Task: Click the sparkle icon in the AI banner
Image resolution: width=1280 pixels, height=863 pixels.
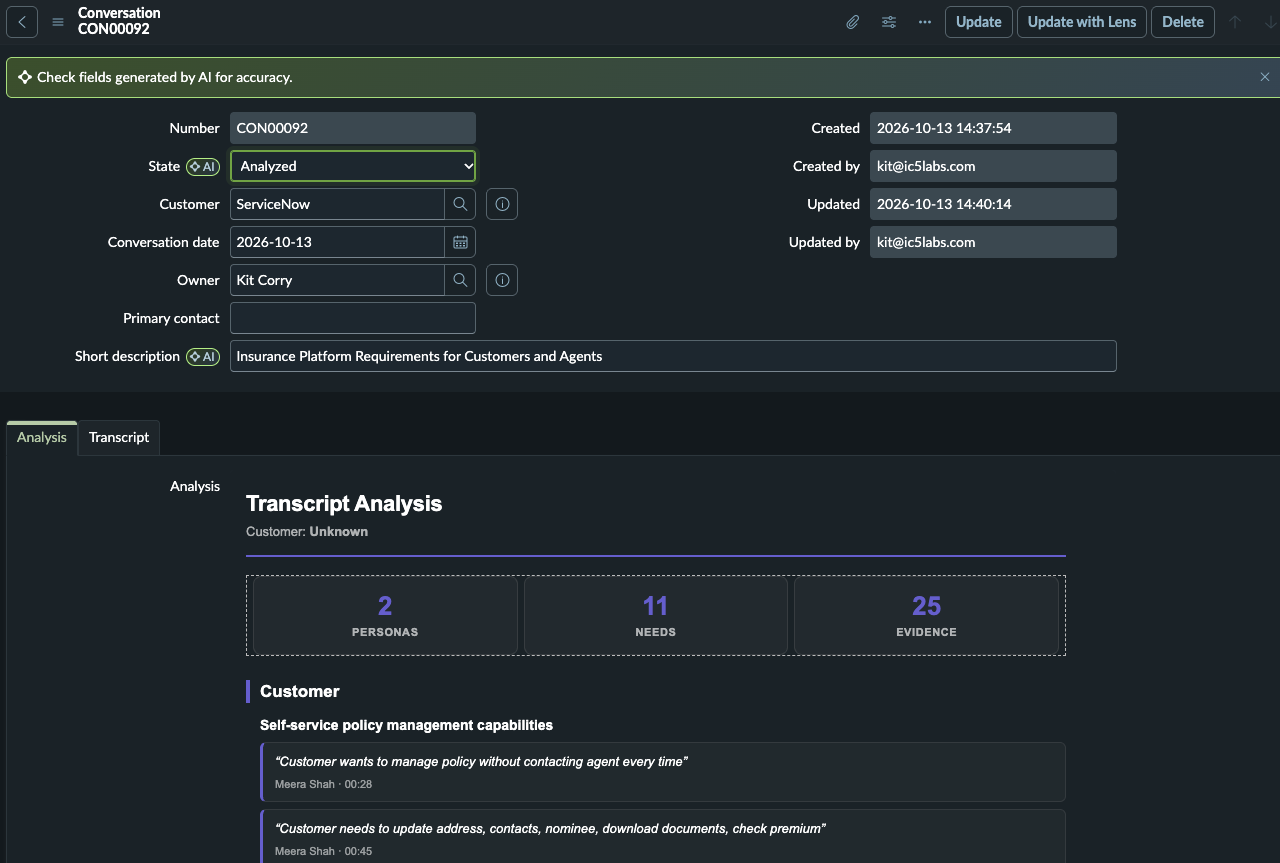Action: [25, 77]
